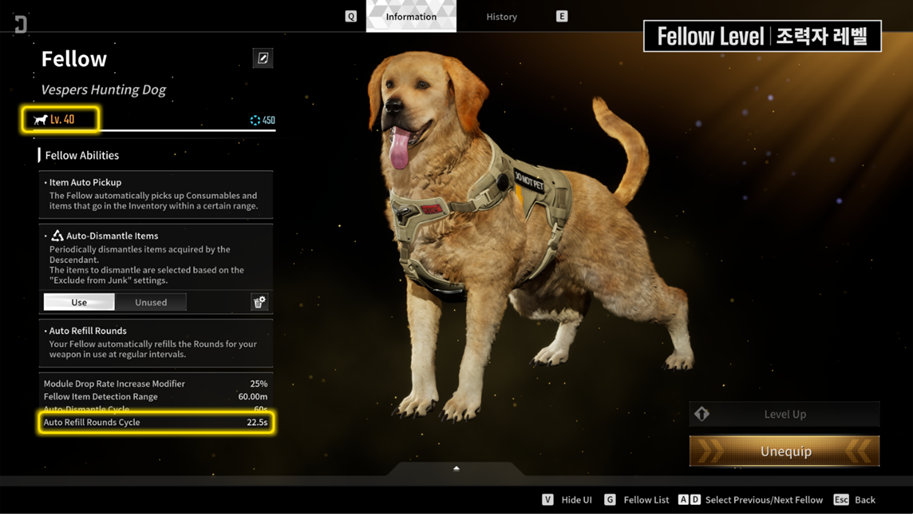Select the Information tab

pyautogui.click(x=411, y=16)
